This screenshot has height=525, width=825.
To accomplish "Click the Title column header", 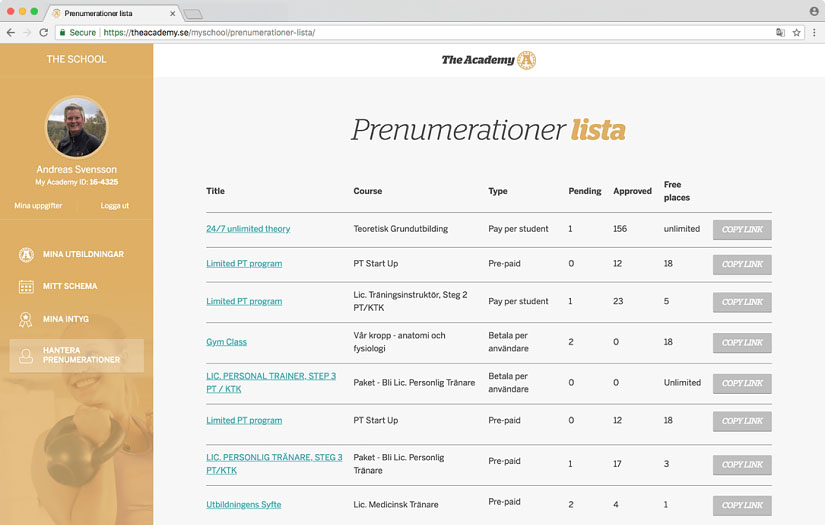I will [215, 191].
